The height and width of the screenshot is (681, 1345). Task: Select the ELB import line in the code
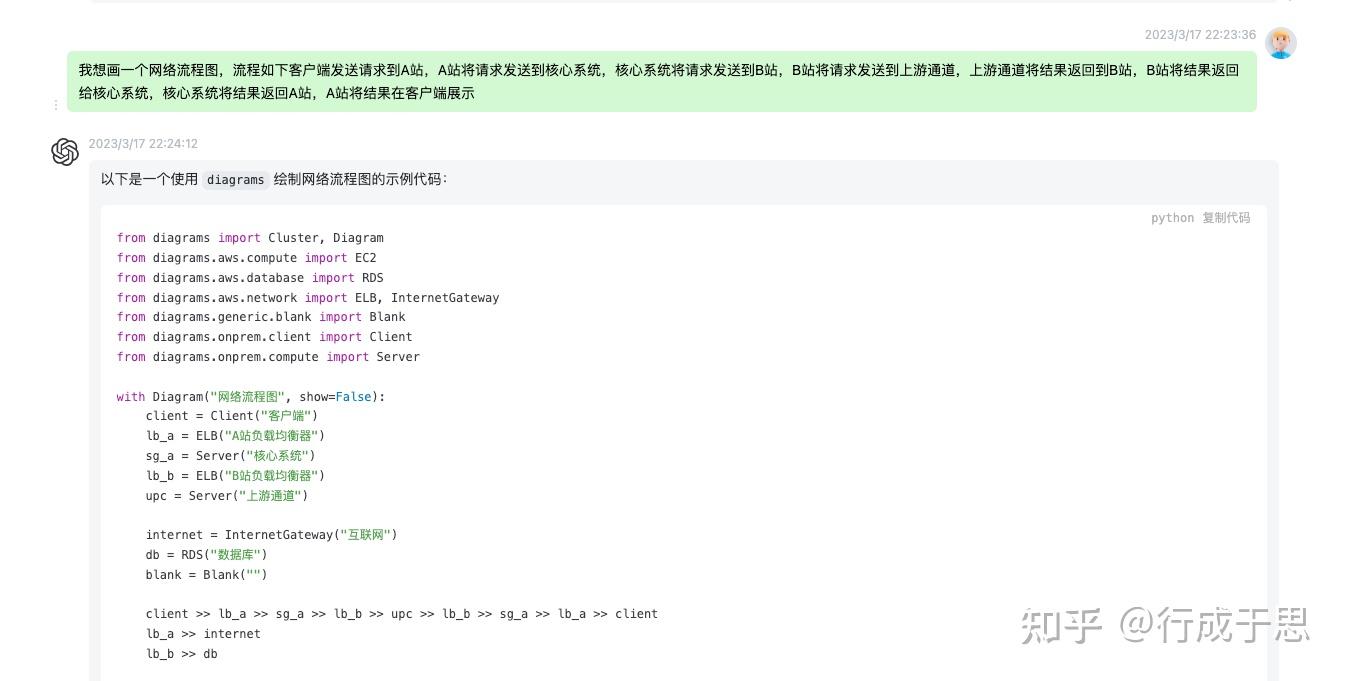point(310,297)
